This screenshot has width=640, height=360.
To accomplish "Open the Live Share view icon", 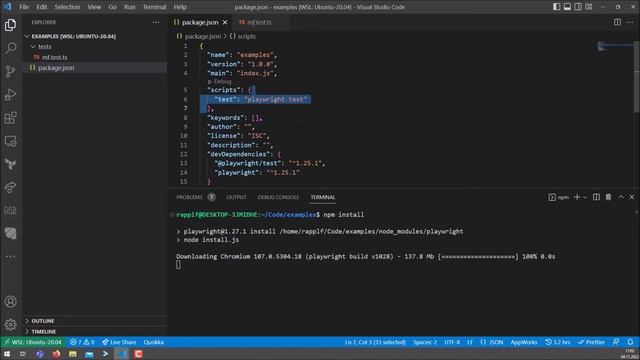I will pos(11,187).
